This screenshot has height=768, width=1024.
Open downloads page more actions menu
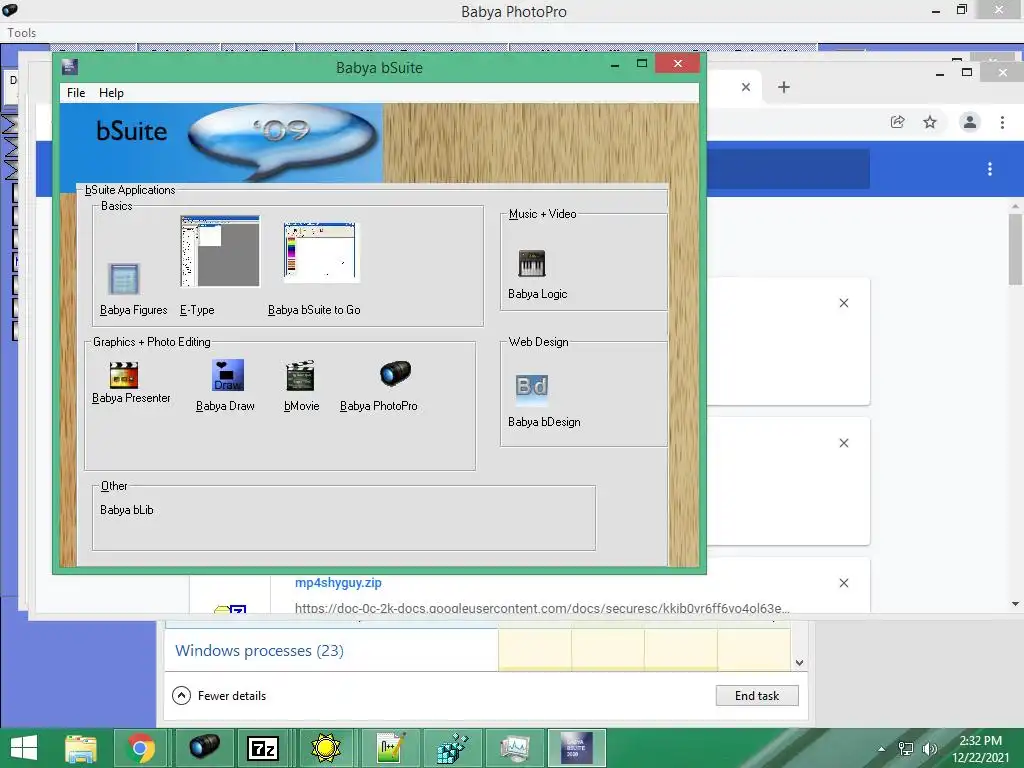point(990,169)
